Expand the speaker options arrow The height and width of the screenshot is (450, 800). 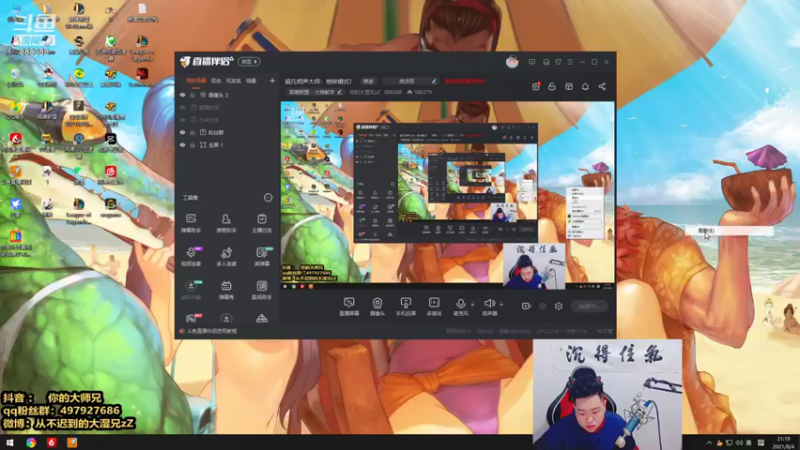tap(502, 305)
